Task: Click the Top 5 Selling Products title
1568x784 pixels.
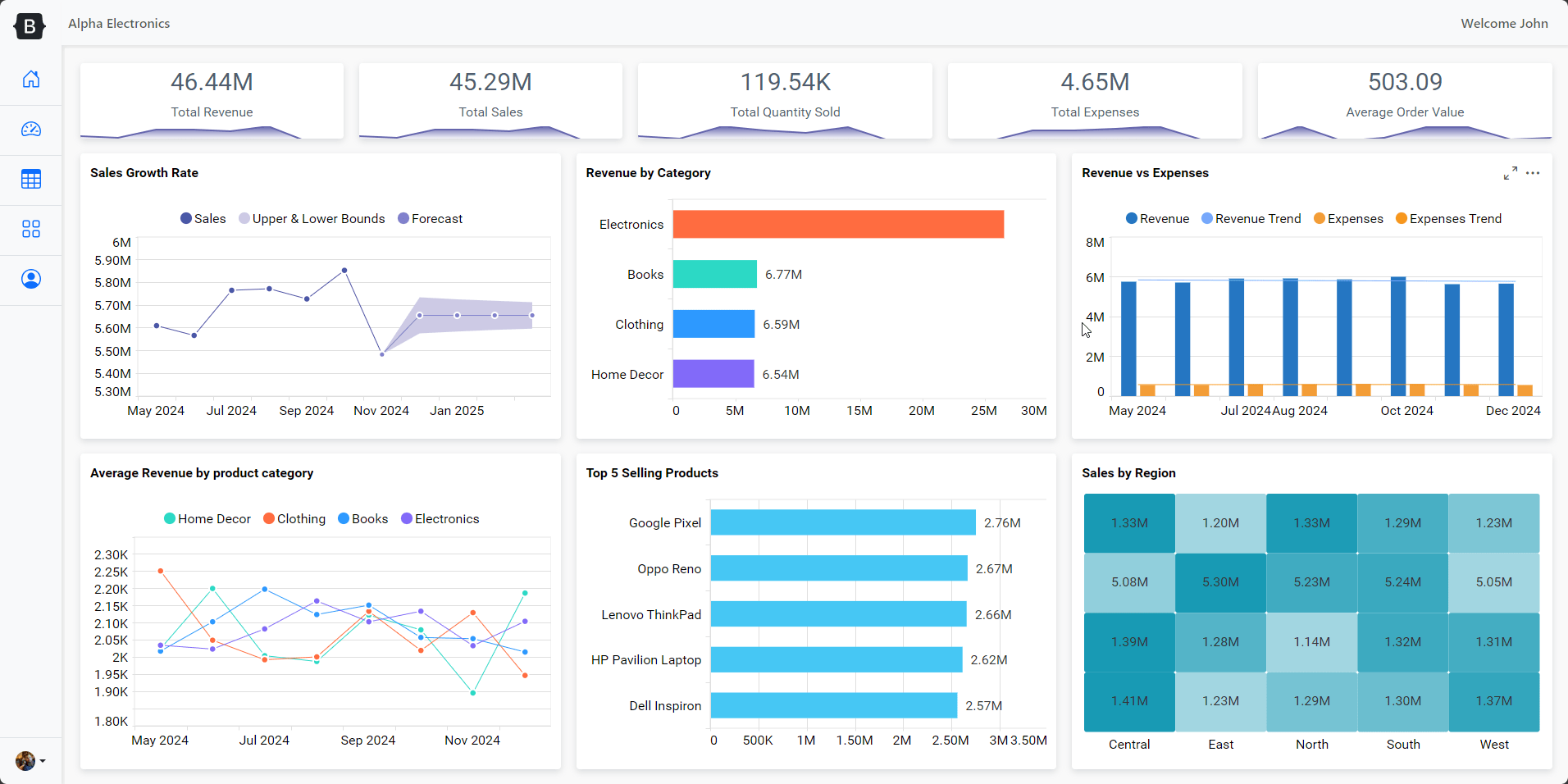Action: point(652,473)
